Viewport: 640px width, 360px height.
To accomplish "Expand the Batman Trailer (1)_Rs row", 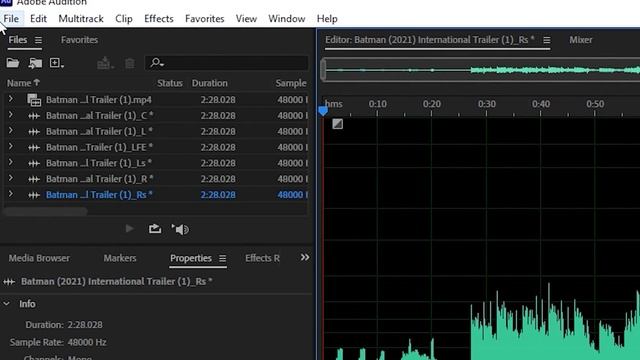I will [11, 194].
